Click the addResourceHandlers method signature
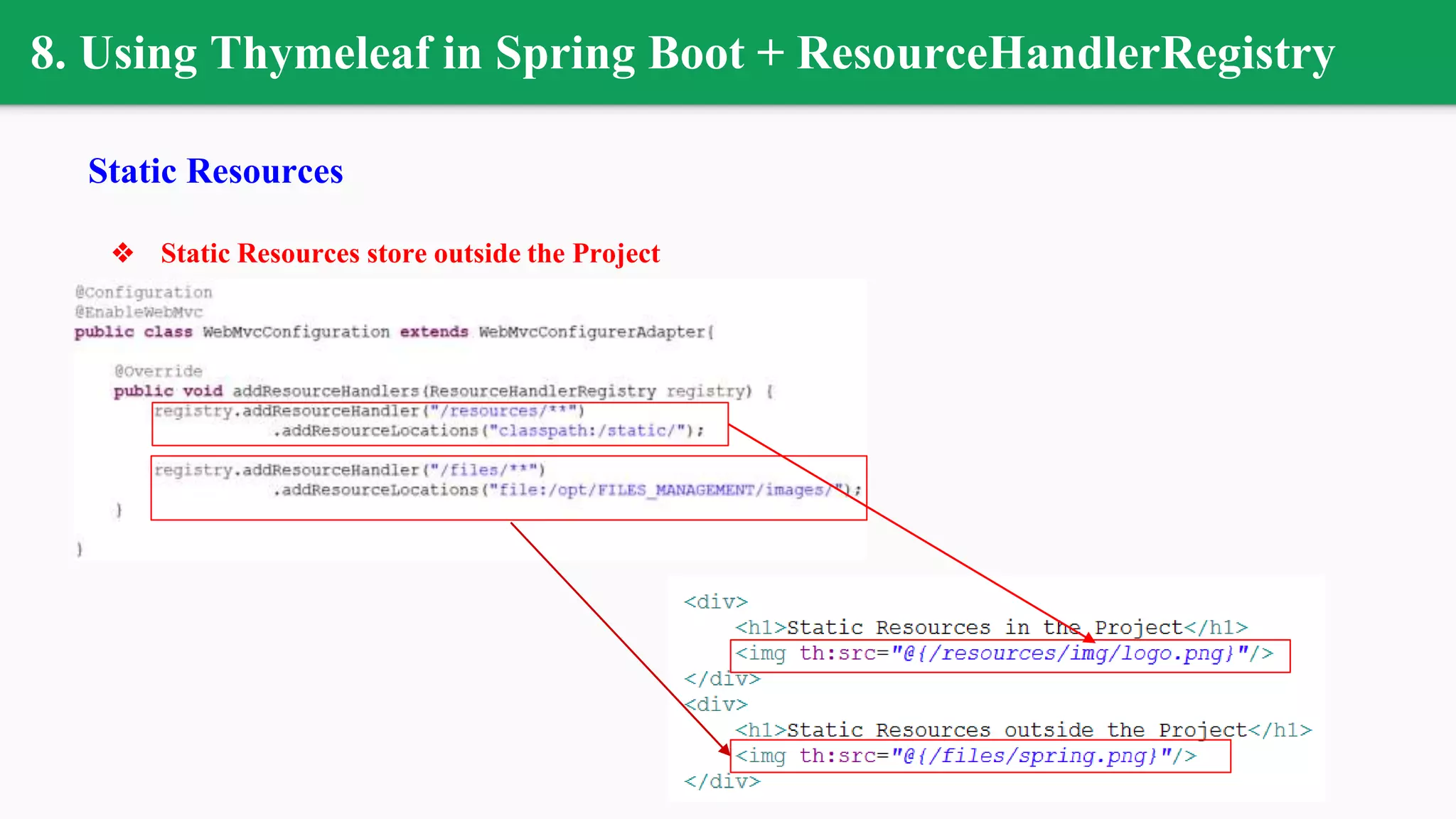The width and height of the screenshot is (1456, 819). tap(442, 391)
